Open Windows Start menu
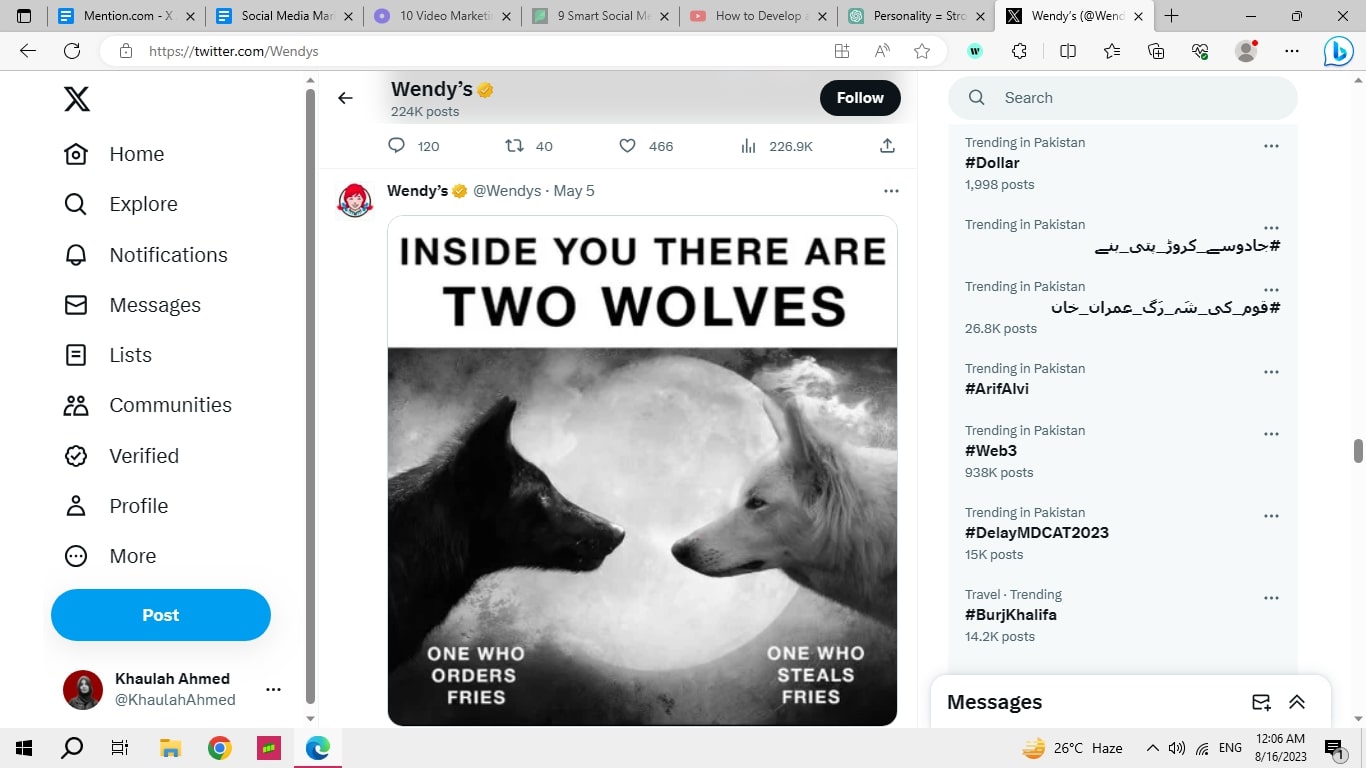This screenshot has height=768, width=1366. [24, 748]
